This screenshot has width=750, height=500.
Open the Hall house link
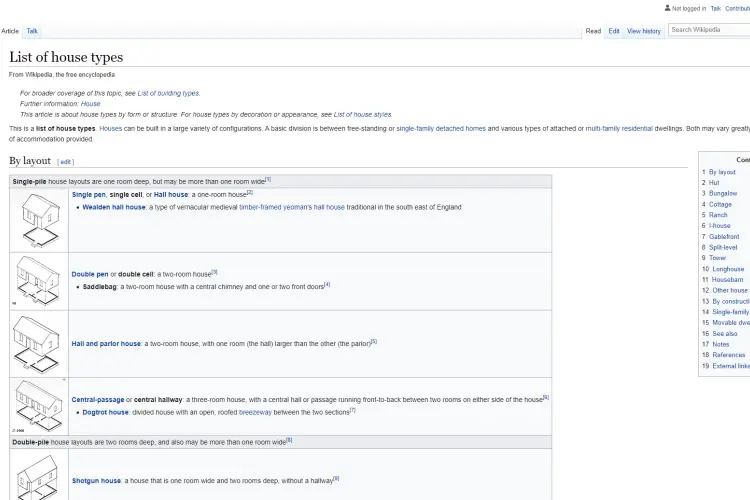point(171,195)
